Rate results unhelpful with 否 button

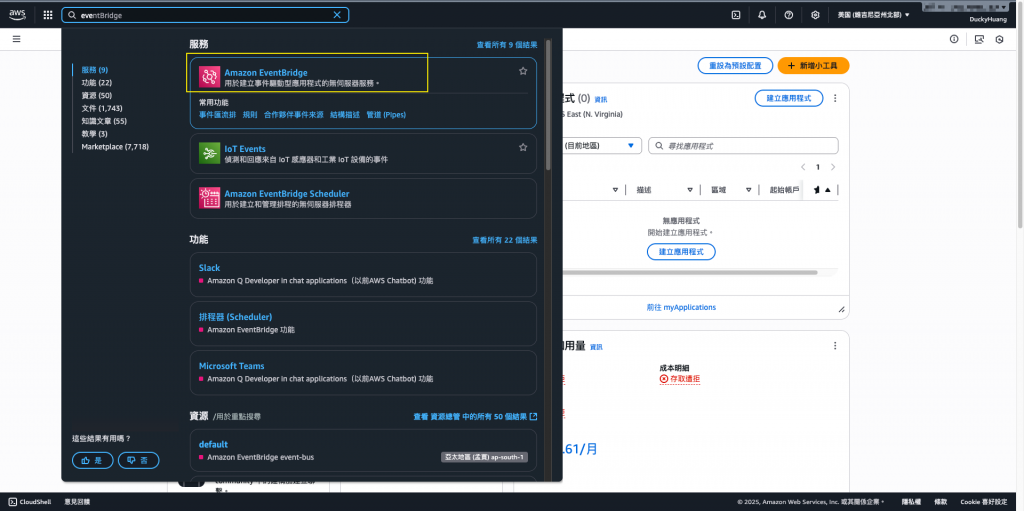(x=138, y=461)
